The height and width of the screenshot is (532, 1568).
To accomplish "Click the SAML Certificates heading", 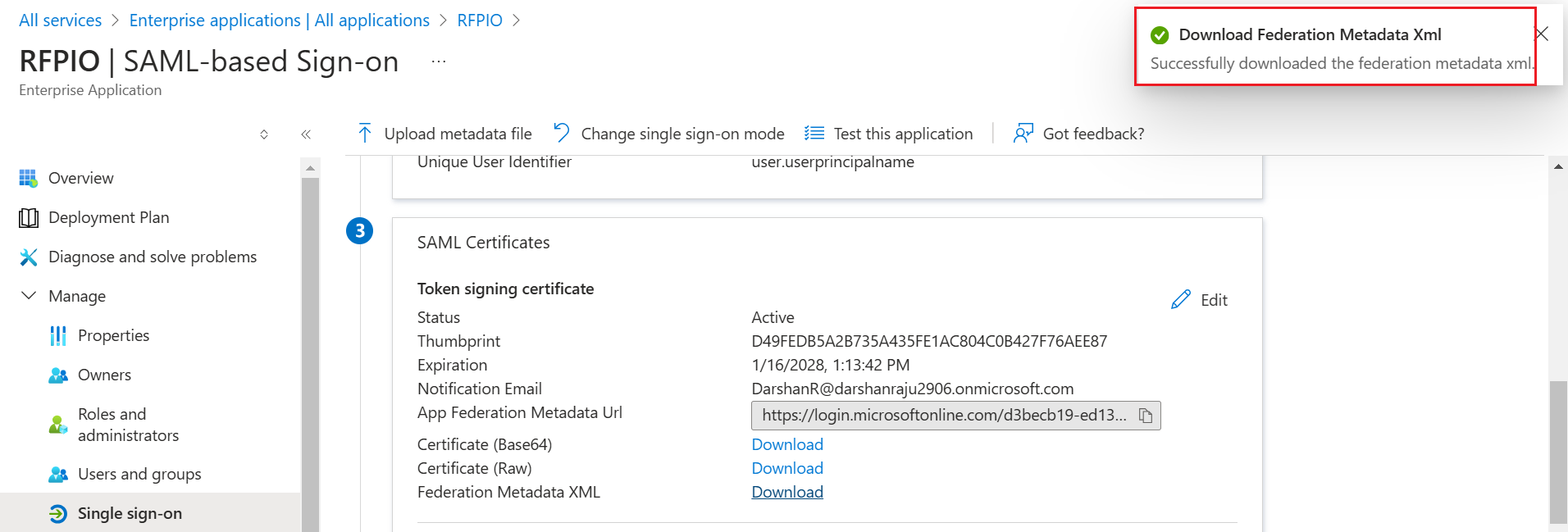I will [484, 243].
